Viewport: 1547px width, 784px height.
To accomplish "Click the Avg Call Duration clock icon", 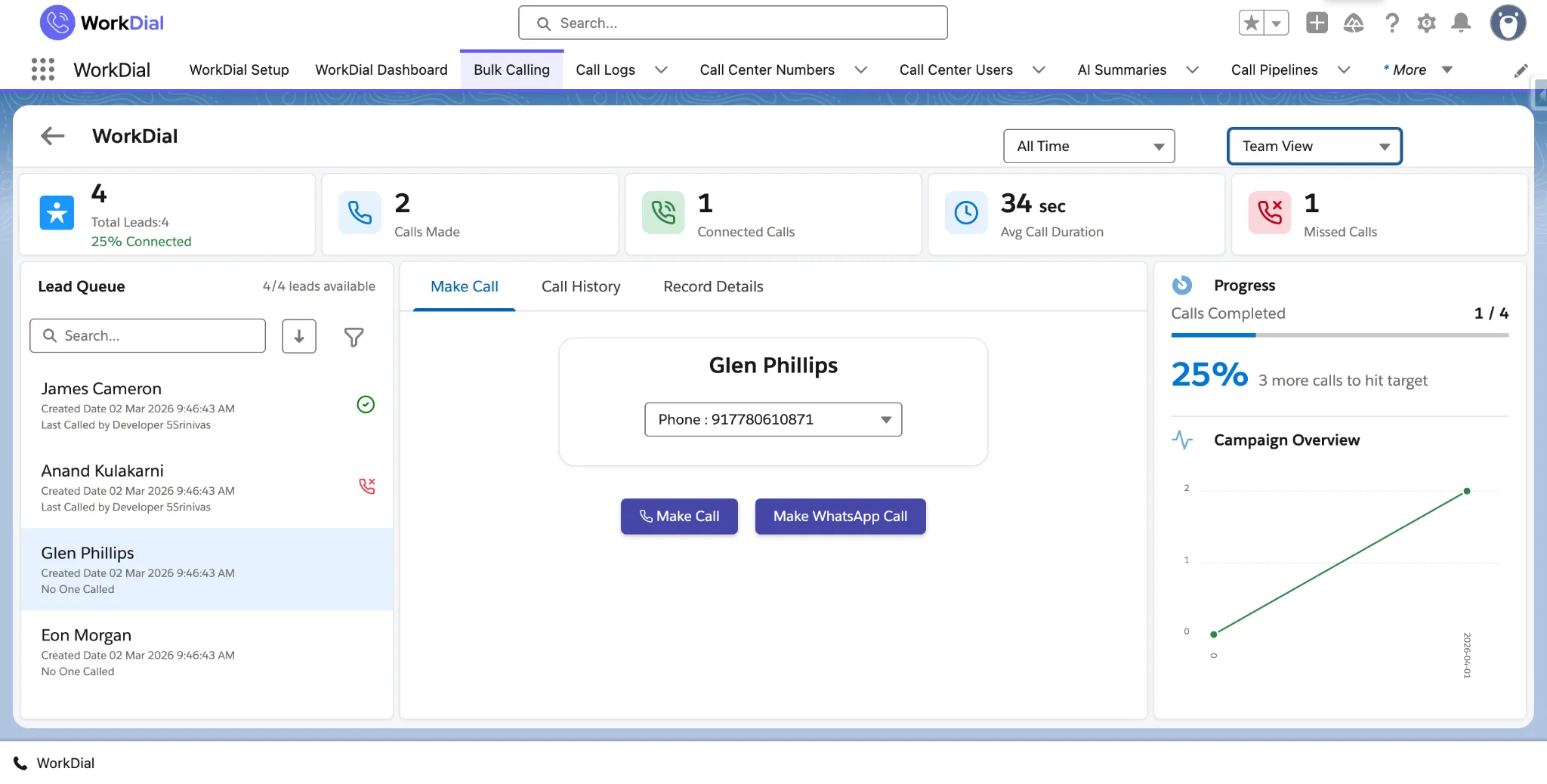I will tap(966, 212).
